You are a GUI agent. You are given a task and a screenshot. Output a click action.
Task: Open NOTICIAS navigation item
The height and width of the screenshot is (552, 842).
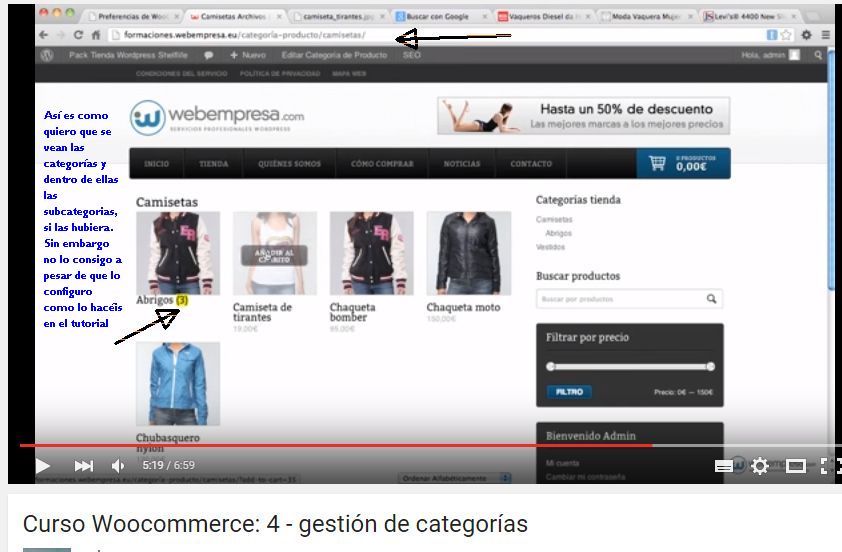pyautogui.click(x=461, y=163)
